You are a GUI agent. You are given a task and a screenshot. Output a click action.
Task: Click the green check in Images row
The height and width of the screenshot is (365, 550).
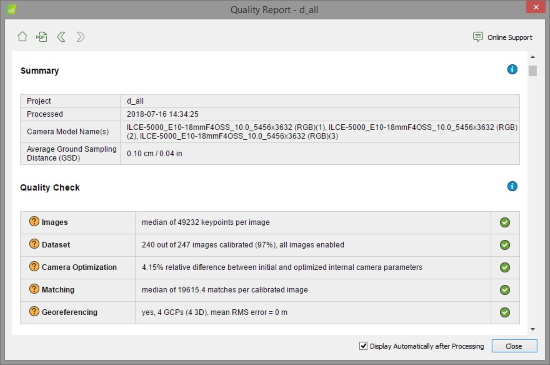click(505, 222)
